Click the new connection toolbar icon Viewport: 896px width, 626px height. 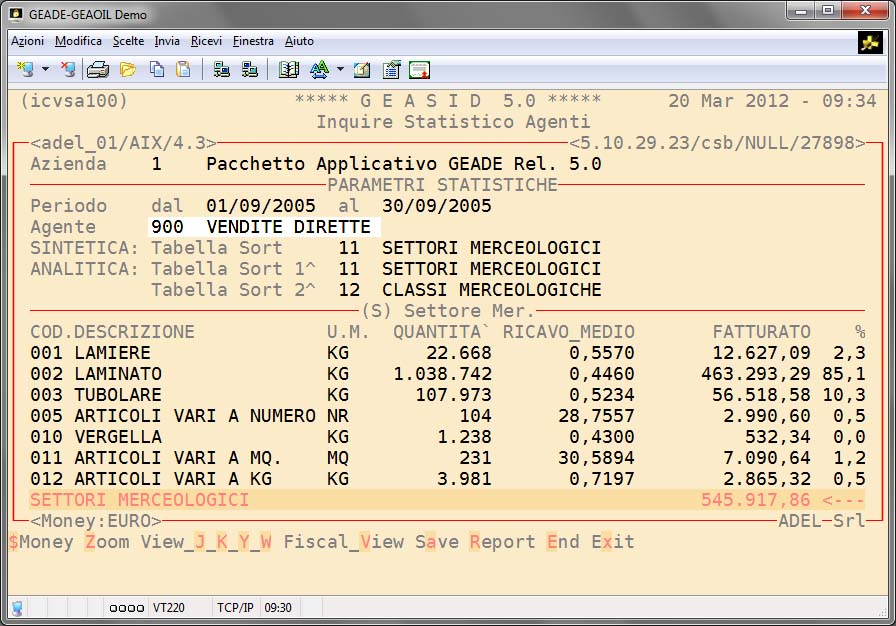tap(25, 70)
